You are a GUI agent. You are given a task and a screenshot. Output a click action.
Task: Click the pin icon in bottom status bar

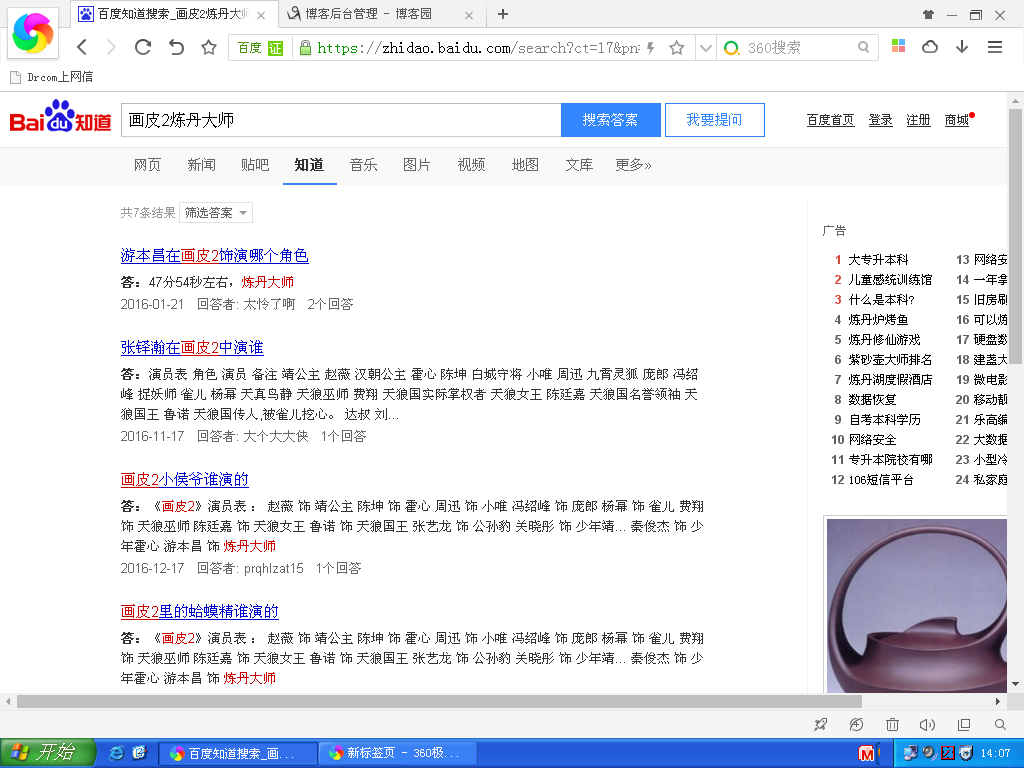point(821,724)
